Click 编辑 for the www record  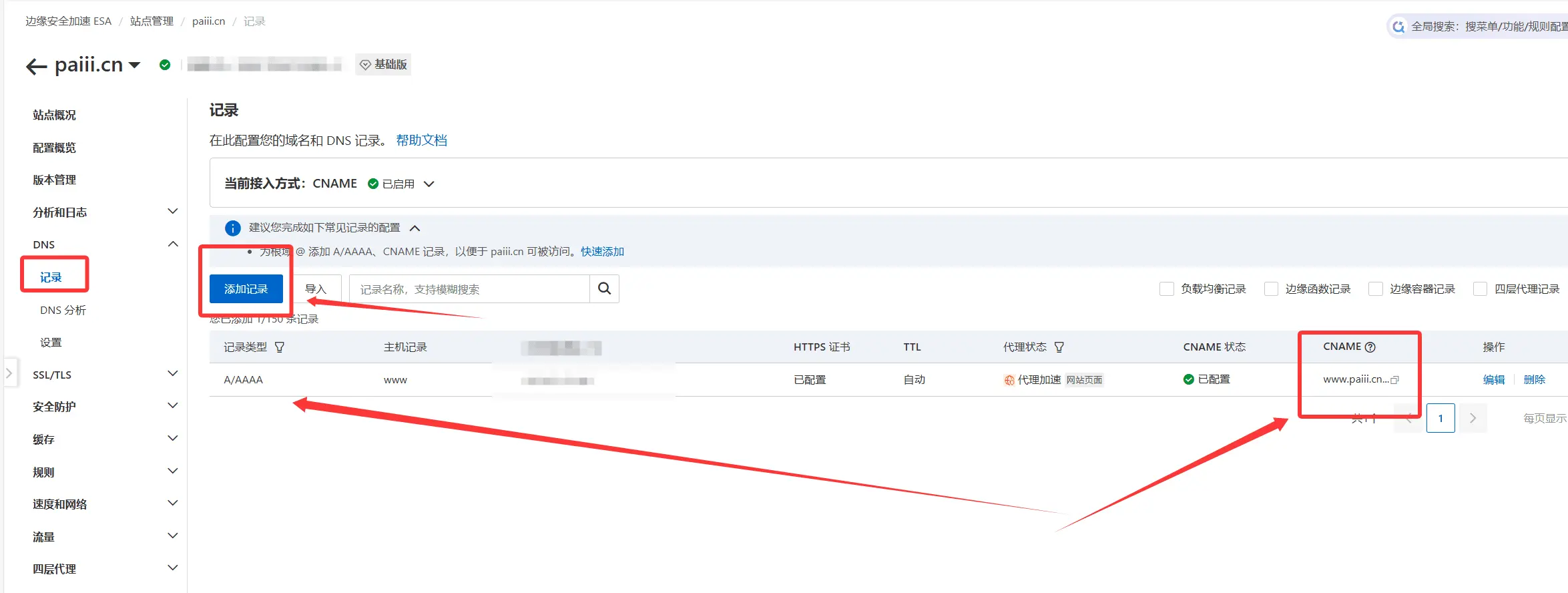[1493, 380]
